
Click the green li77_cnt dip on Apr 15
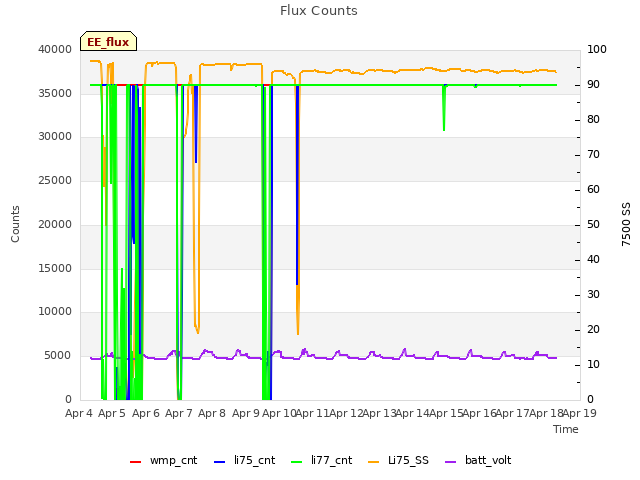pos(444,109)
